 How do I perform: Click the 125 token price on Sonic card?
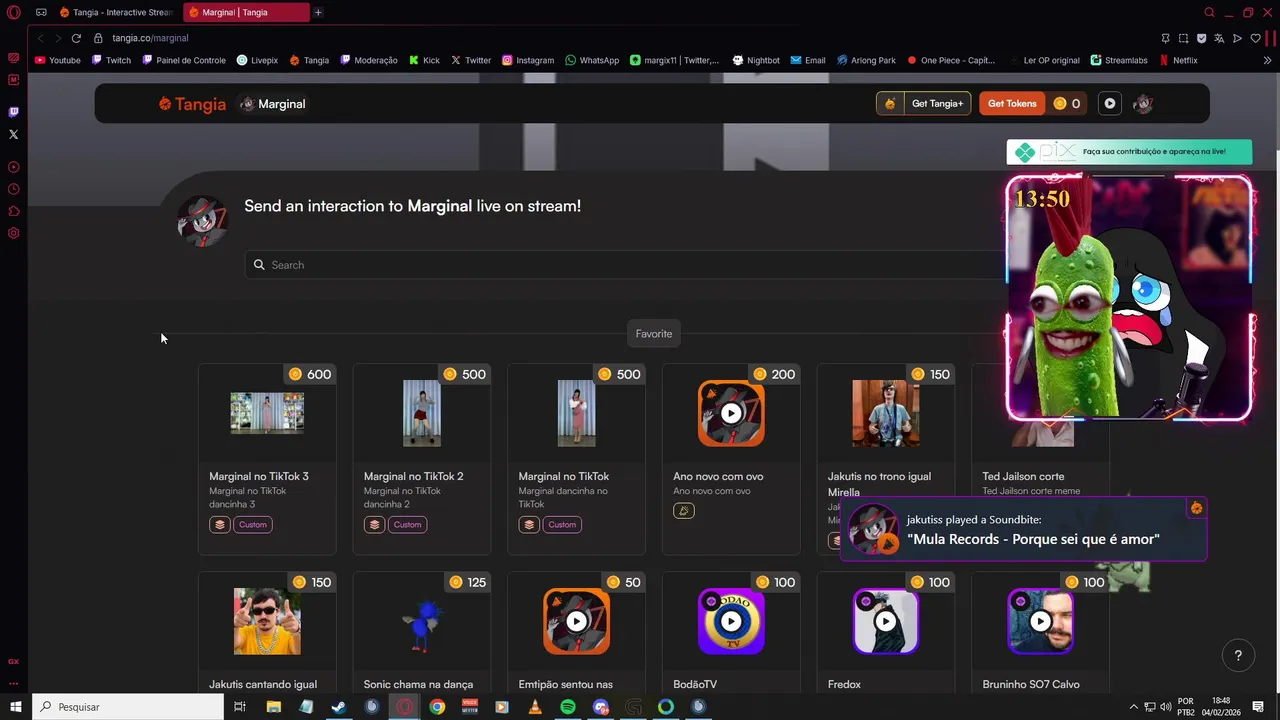click(x=468, y=582)
